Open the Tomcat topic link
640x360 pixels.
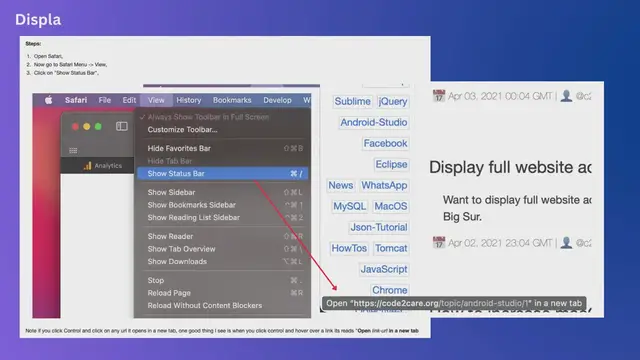391,248
